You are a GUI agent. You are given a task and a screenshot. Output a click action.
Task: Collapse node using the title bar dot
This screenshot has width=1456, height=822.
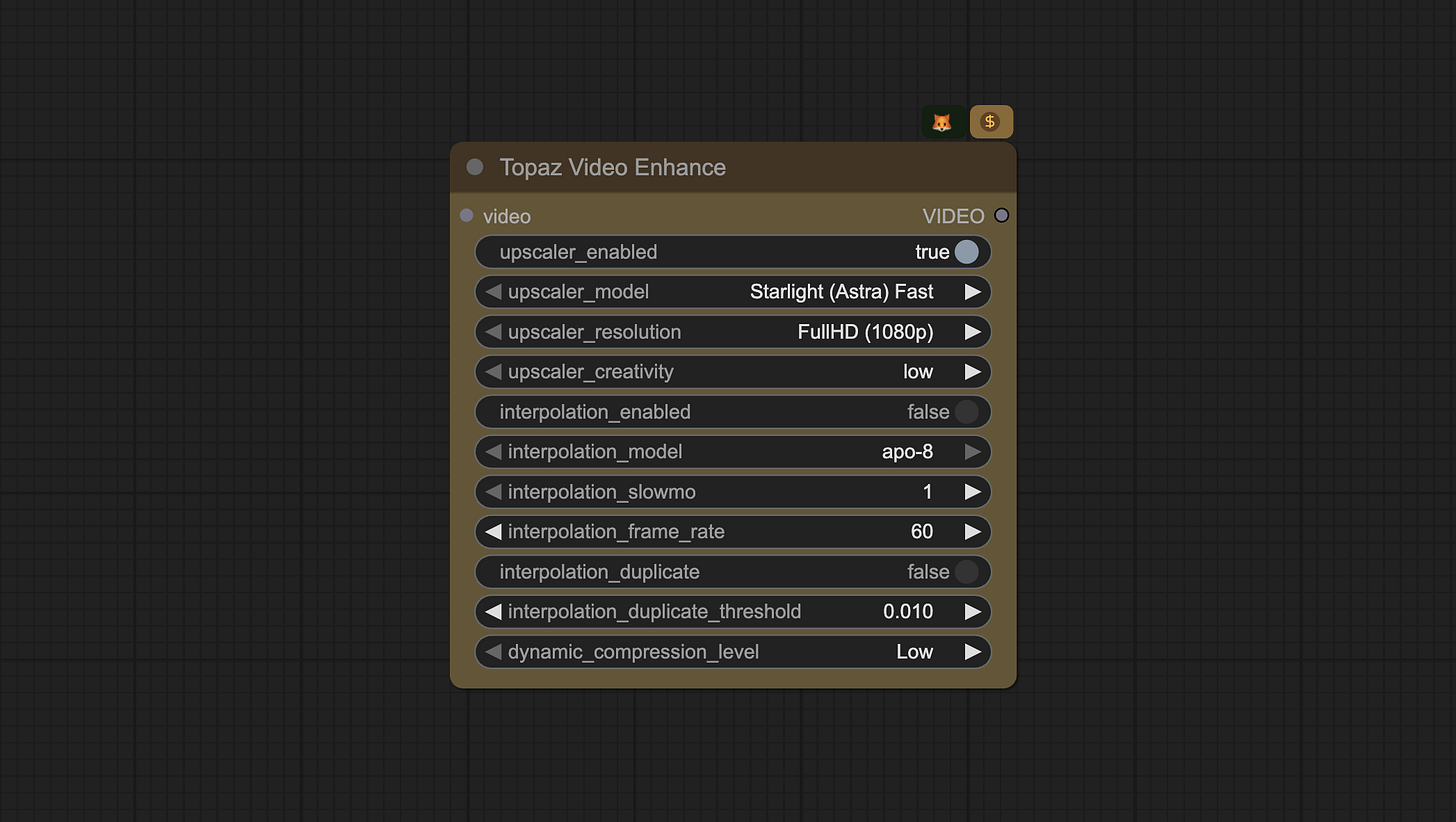click(x=475, y=167)
